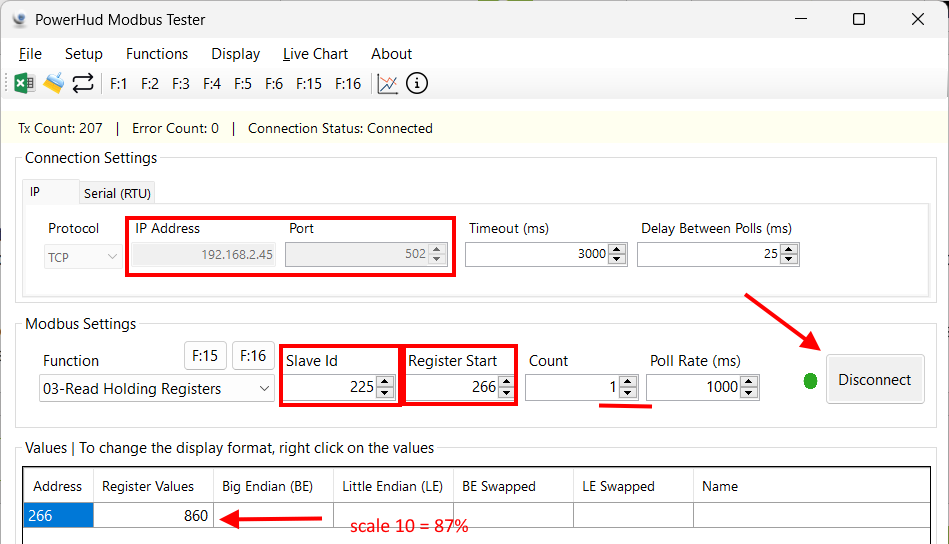
Task: Click the clear brush icon in toolbar
Action: pyautogui.click(x=53, y=84)
